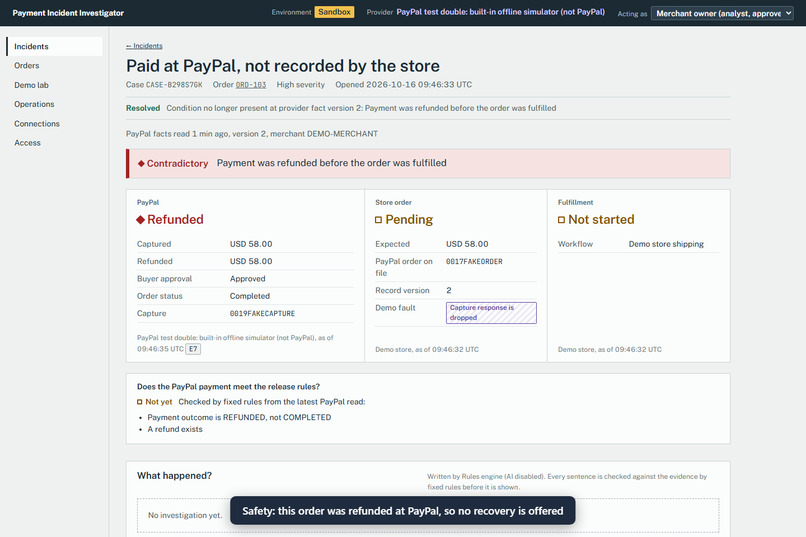Open the Connections page
Viewport: 806px width, 537px height.
37,124
